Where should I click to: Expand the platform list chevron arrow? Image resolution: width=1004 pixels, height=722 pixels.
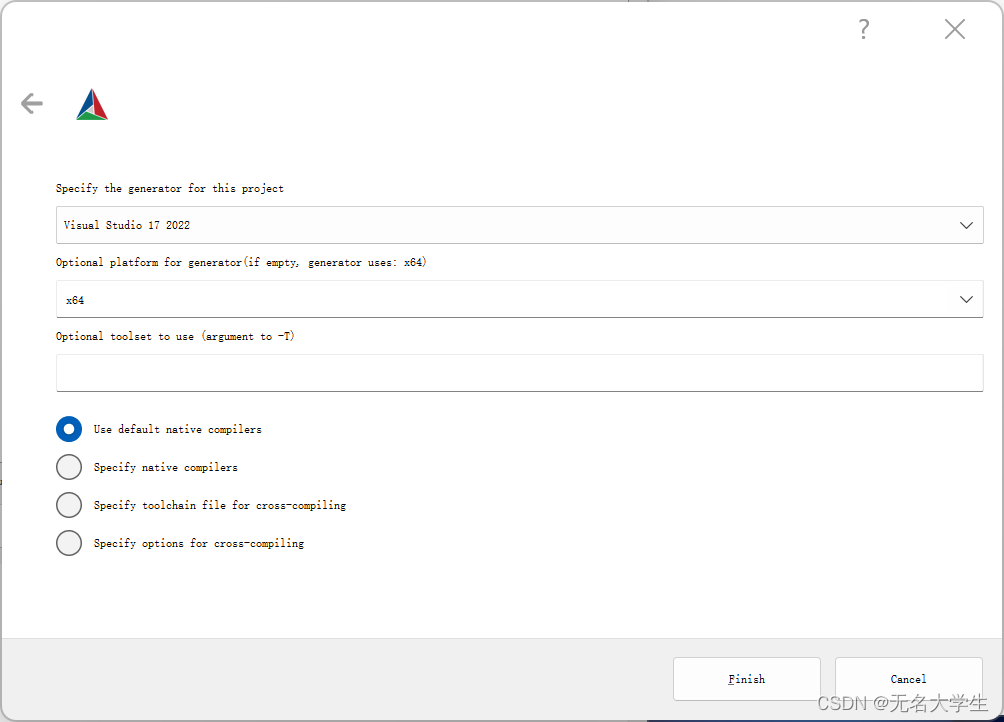(x=966, y=300)
